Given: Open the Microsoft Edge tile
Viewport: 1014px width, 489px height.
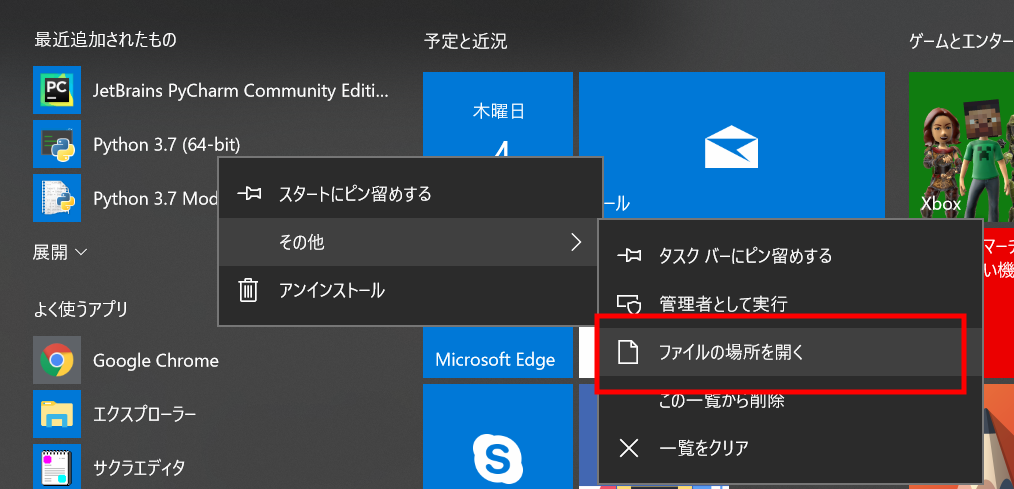Looking at the screenshot, I should click(x=498, y=353).
